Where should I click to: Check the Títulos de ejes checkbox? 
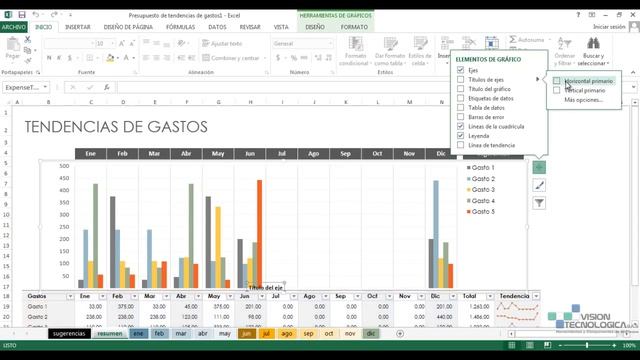click(x=460, y=80)
